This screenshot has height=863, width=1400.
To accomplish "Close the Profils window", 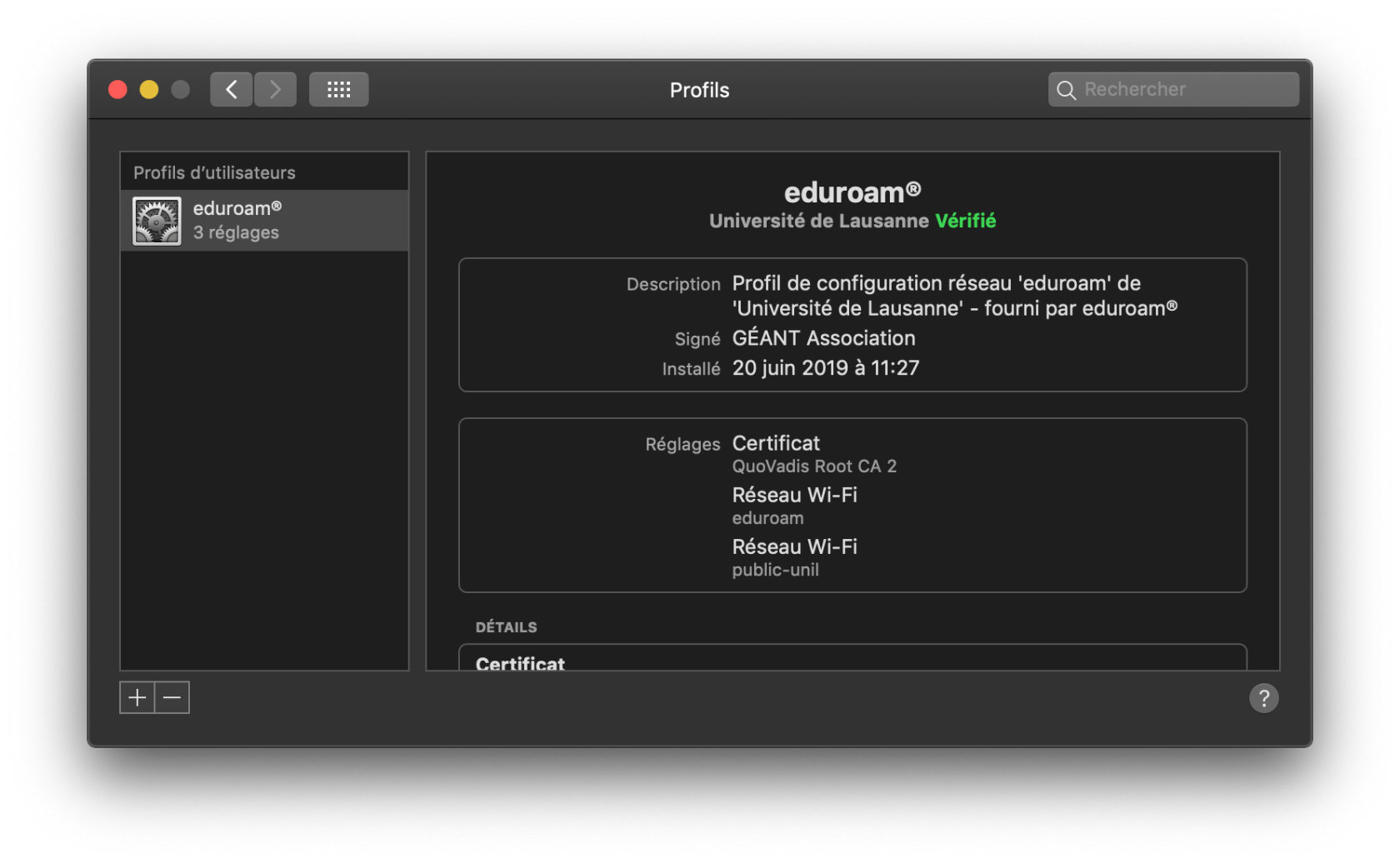I will pos(117,89).
